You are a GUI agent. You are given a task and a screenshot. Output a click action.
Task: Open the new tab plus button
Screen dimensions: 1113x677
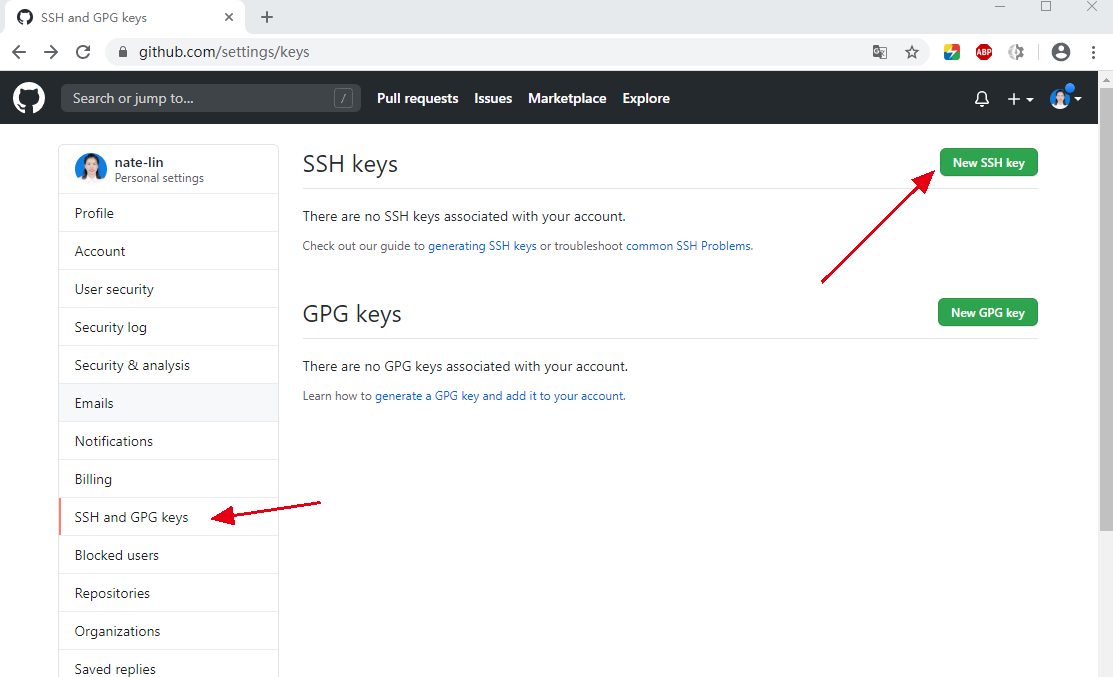[x=267, y=17]
